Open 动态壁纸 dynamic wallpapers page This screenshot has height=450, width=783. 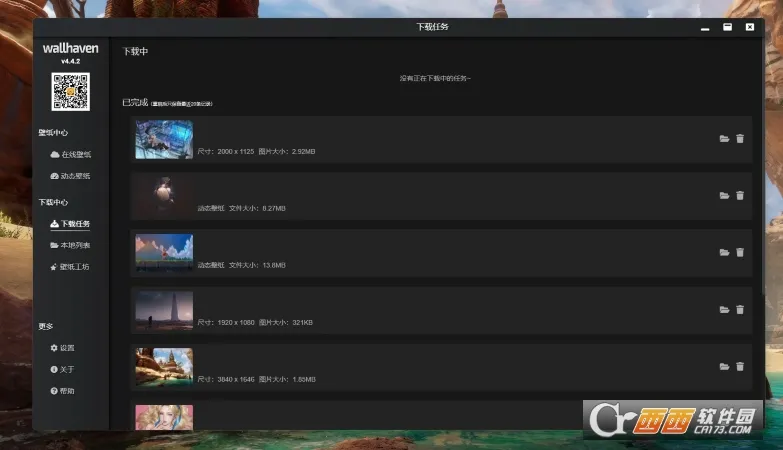click(70, 176)
